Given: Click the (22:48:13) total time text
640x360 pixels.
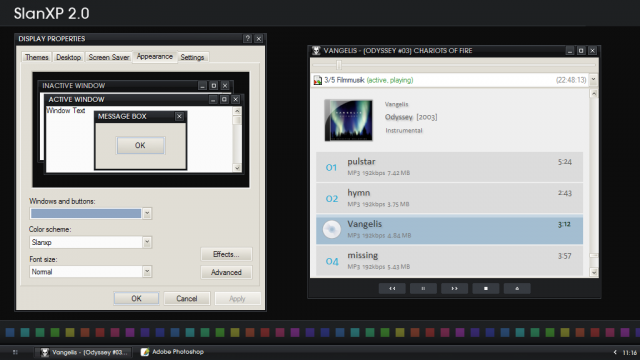Looking at the screenshot, I should 571,80.
